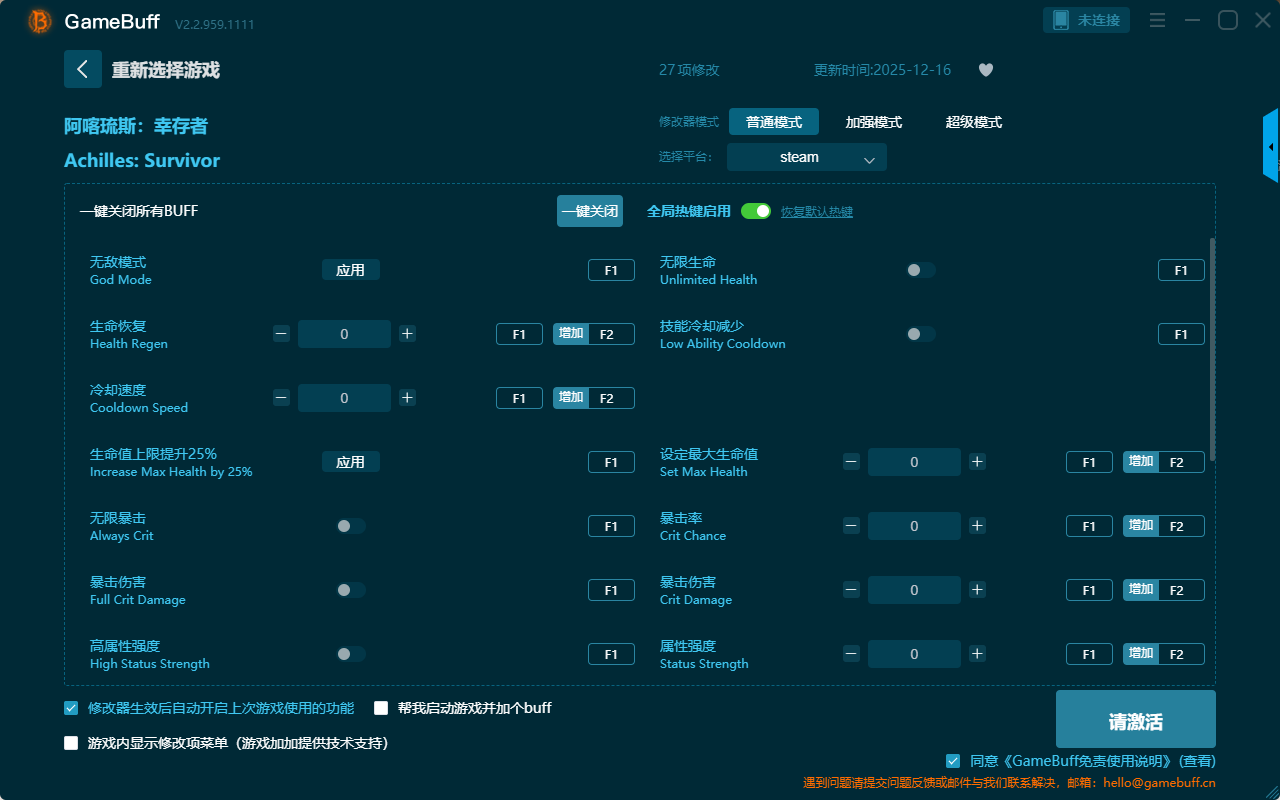Viewport: 1280px width, 800px height.
Task: Click the vertical scrollbar of cheat list
Action: 1213,350
